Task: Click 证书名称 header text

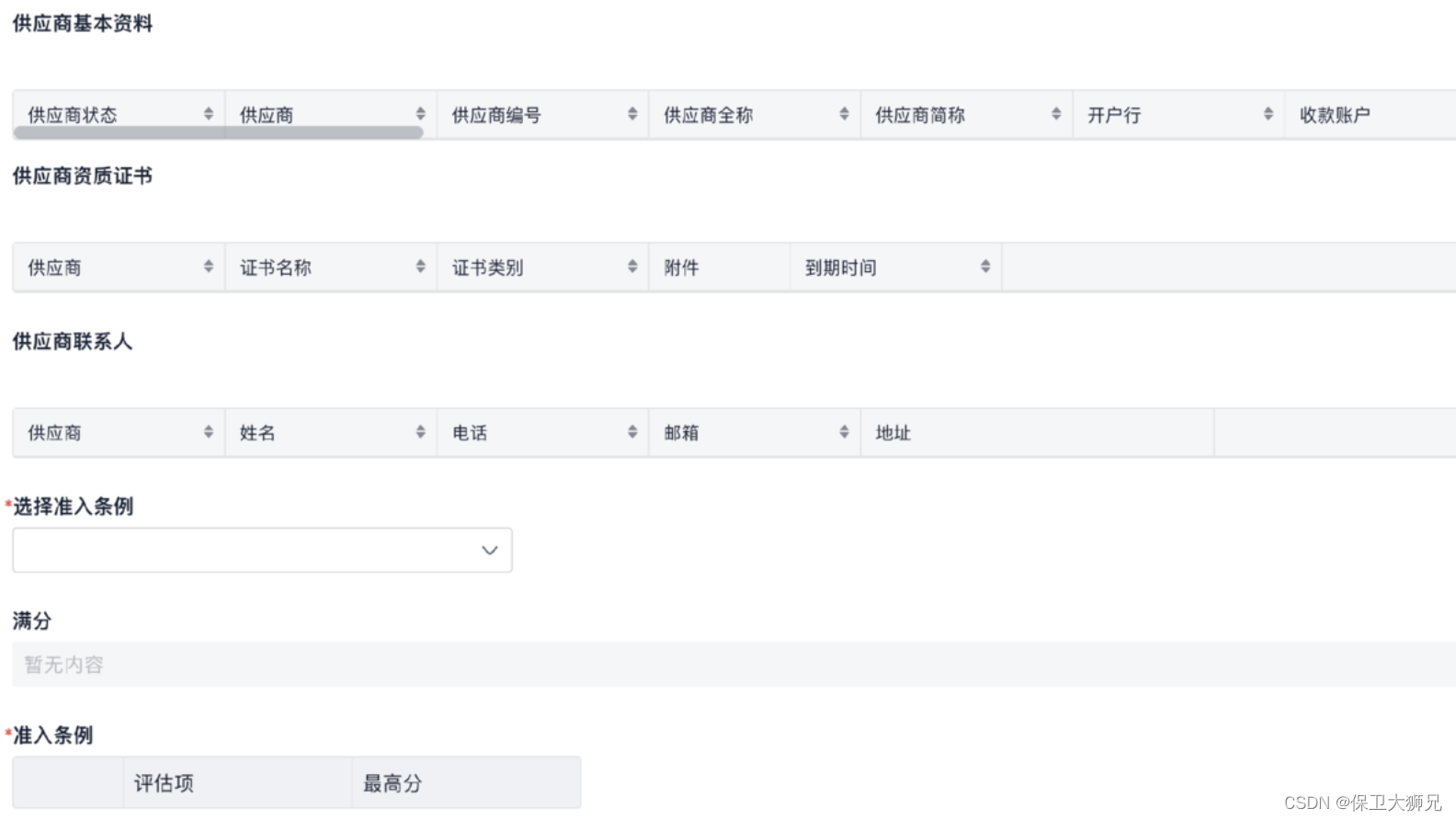Action: tap(276, 268)
